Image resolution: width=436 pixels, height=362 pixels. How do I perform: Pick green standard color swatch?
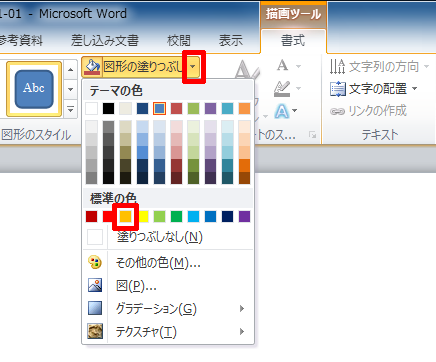pos(177,216)
